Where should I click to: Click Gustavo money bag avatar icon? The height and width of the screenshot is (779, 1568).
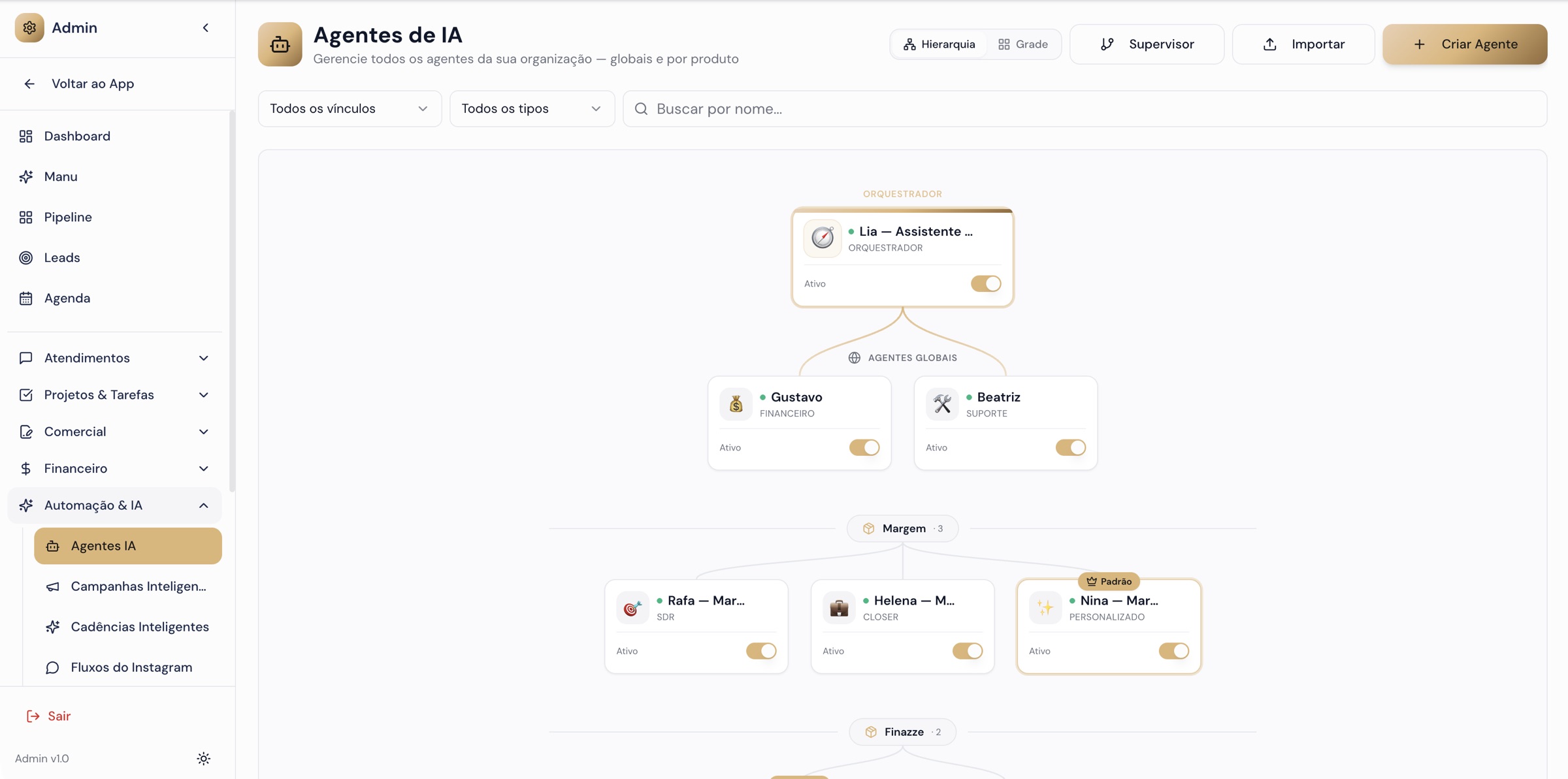[736, 404]
